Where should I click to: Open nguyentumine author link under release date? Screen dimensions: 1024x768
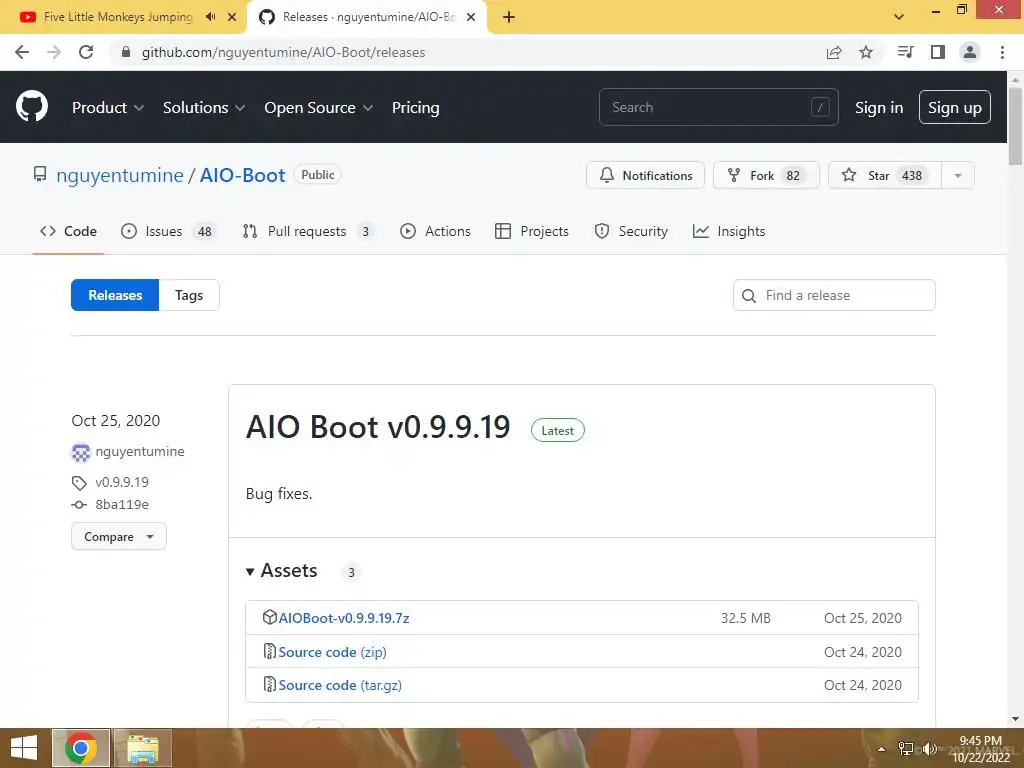[140, 451]
